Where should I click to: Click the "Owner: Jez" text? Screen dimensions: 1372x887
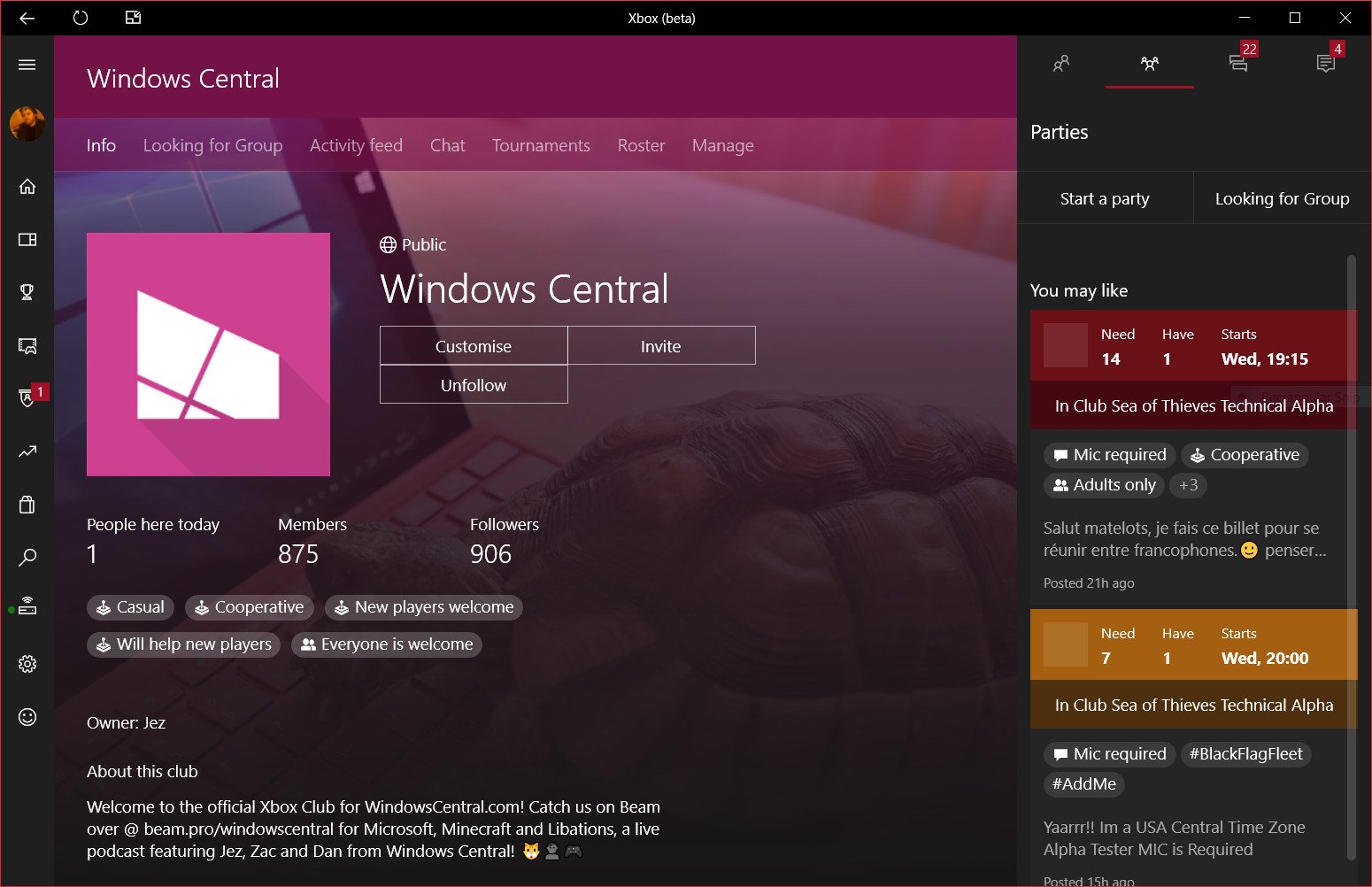point(127,722)
